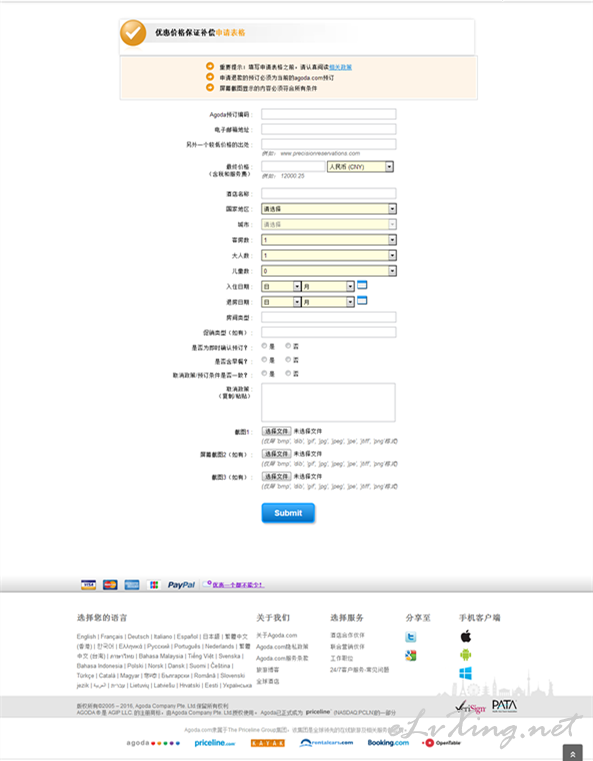Click the 酒店名称 input field
Screen dimensions: 593x761
[x=329, y=194]
